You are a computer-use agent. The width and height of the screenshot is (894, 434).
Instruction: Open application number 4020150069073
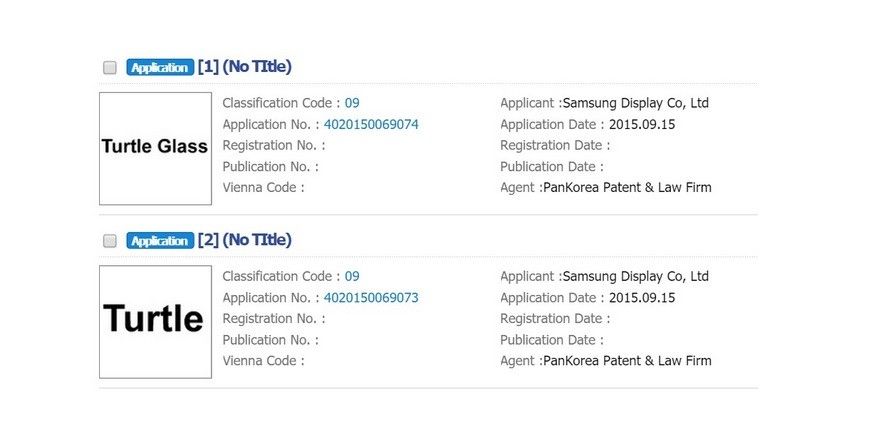371,298
